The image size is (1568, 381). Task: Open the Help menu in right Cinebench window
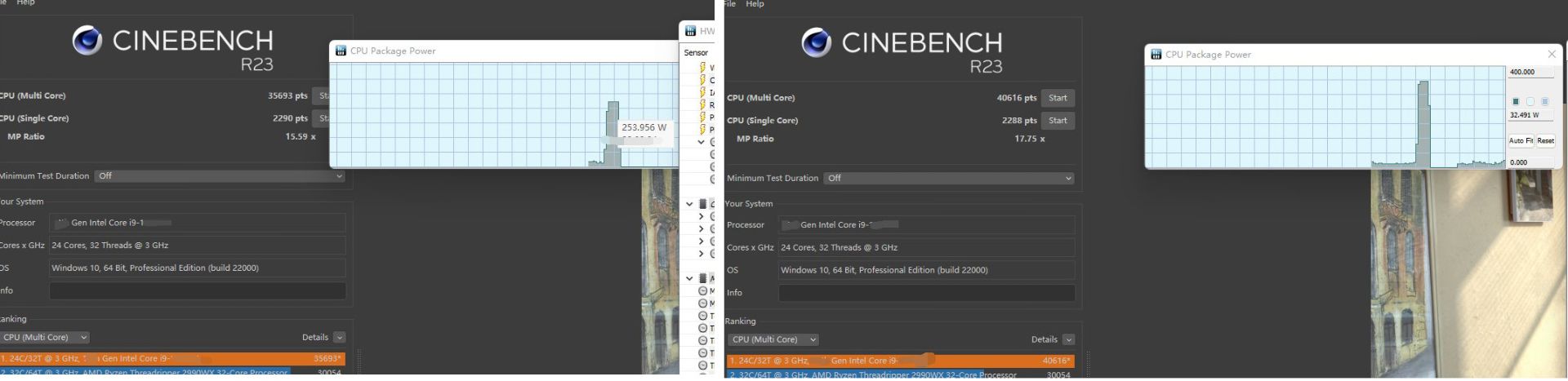[x=755, y=4]
